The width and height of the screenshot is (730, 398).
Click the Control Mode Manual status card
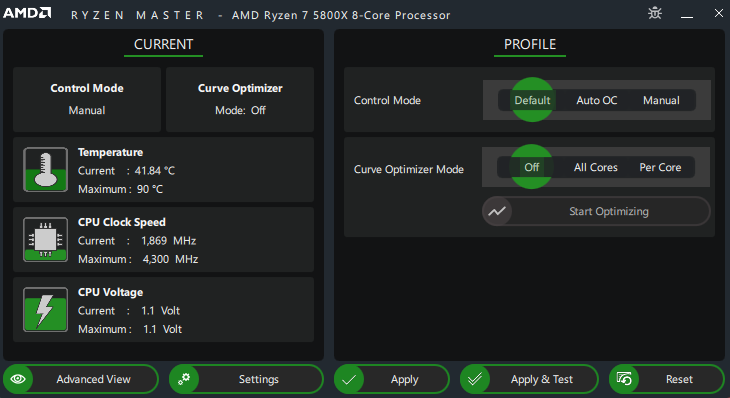[87, 99]
